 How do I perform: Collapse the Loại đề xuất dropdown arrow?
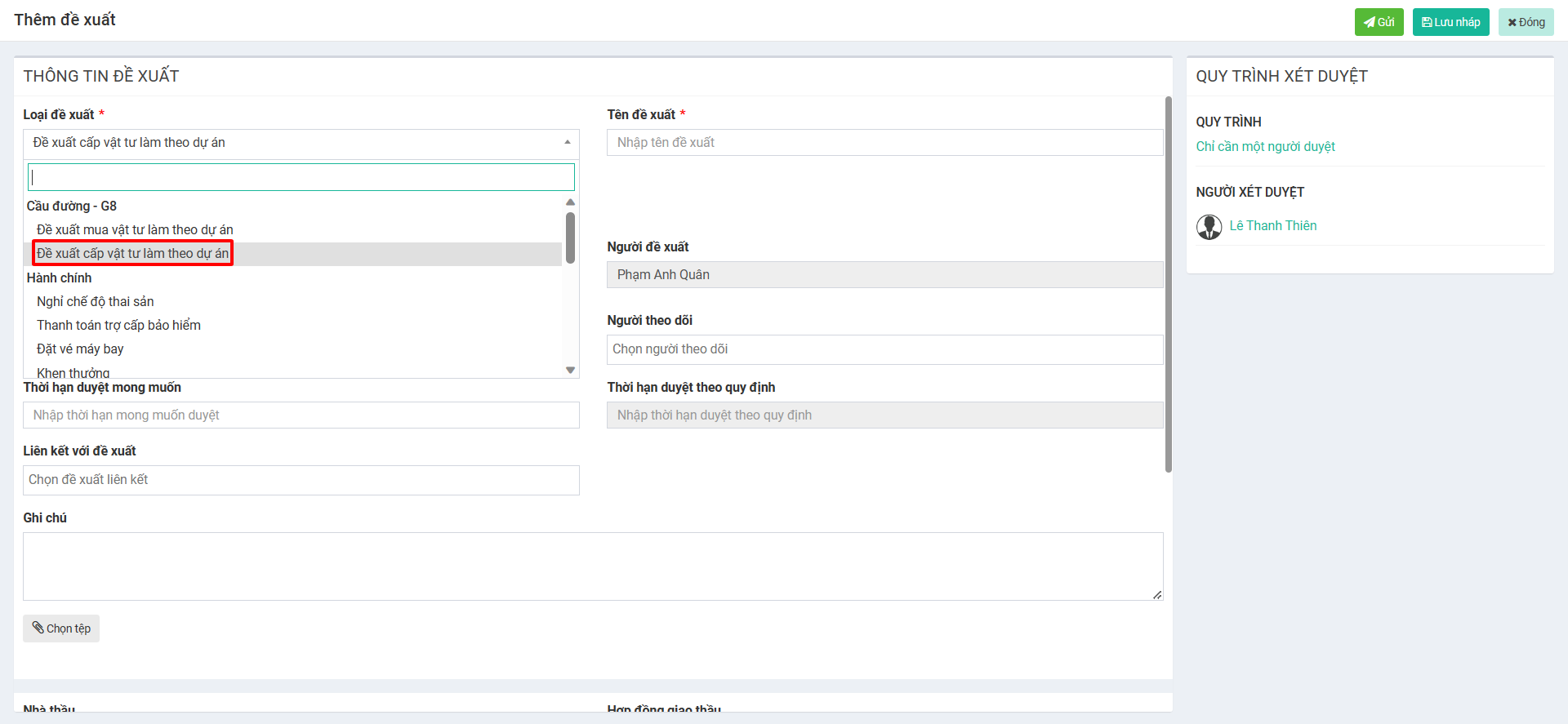click(567, 143)
